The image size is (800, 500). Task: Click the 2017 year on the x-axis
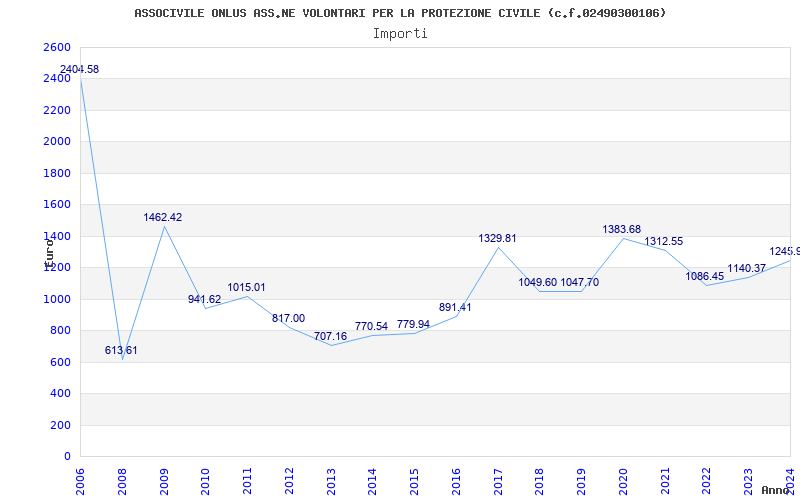point(498,476)
